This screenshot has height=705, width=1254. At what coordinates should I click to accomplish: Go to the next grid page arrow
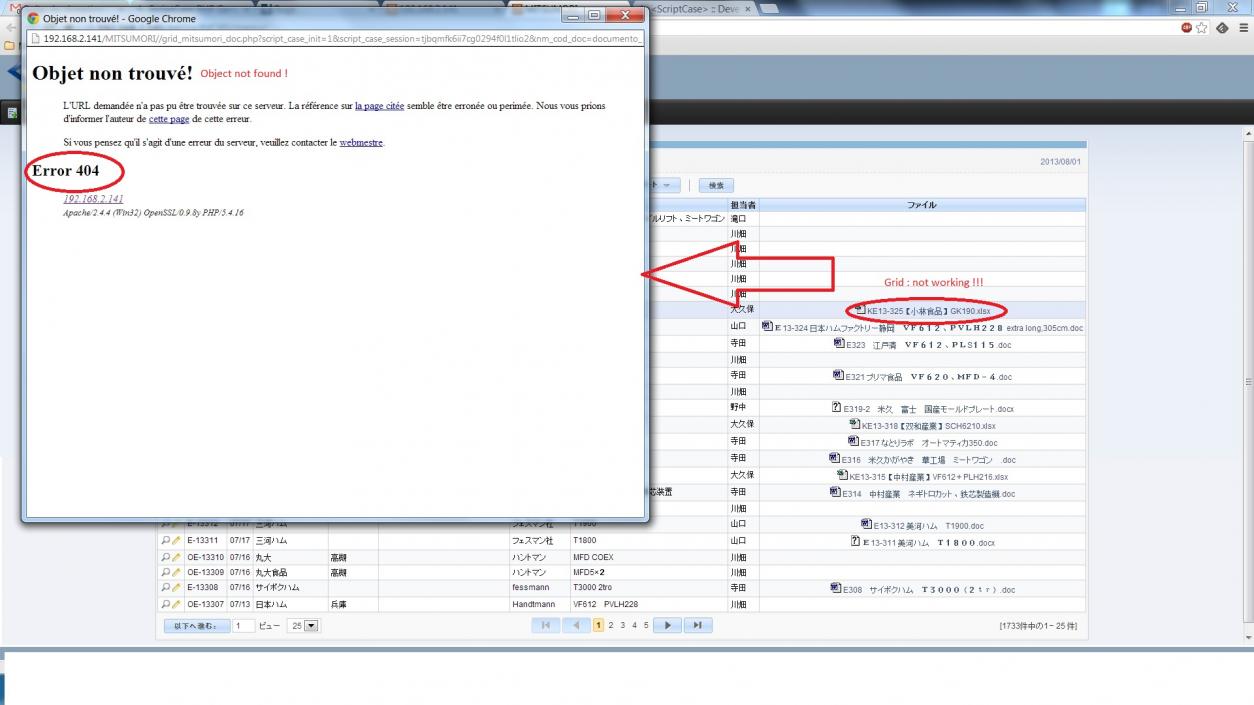667,625
